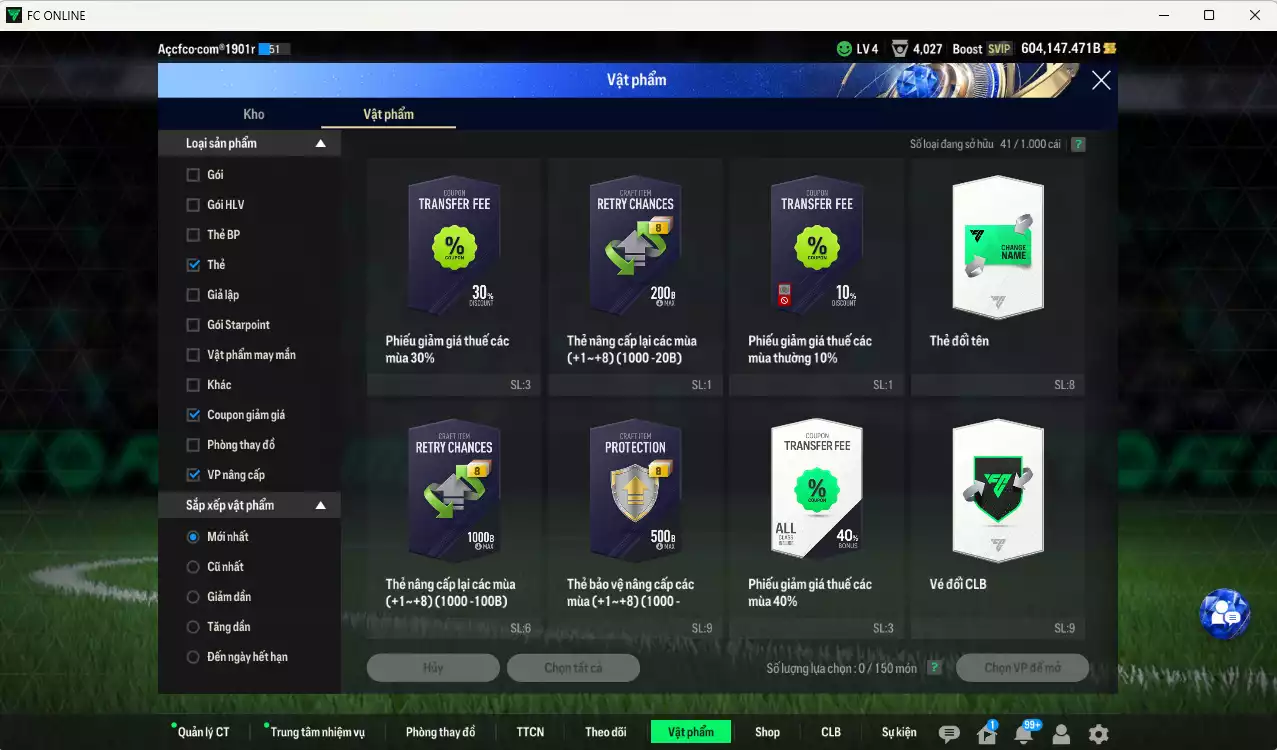Open the Shop menu in bottom navigation
This screenshot has width=1277, height=750.
click(x=767, y=732)
